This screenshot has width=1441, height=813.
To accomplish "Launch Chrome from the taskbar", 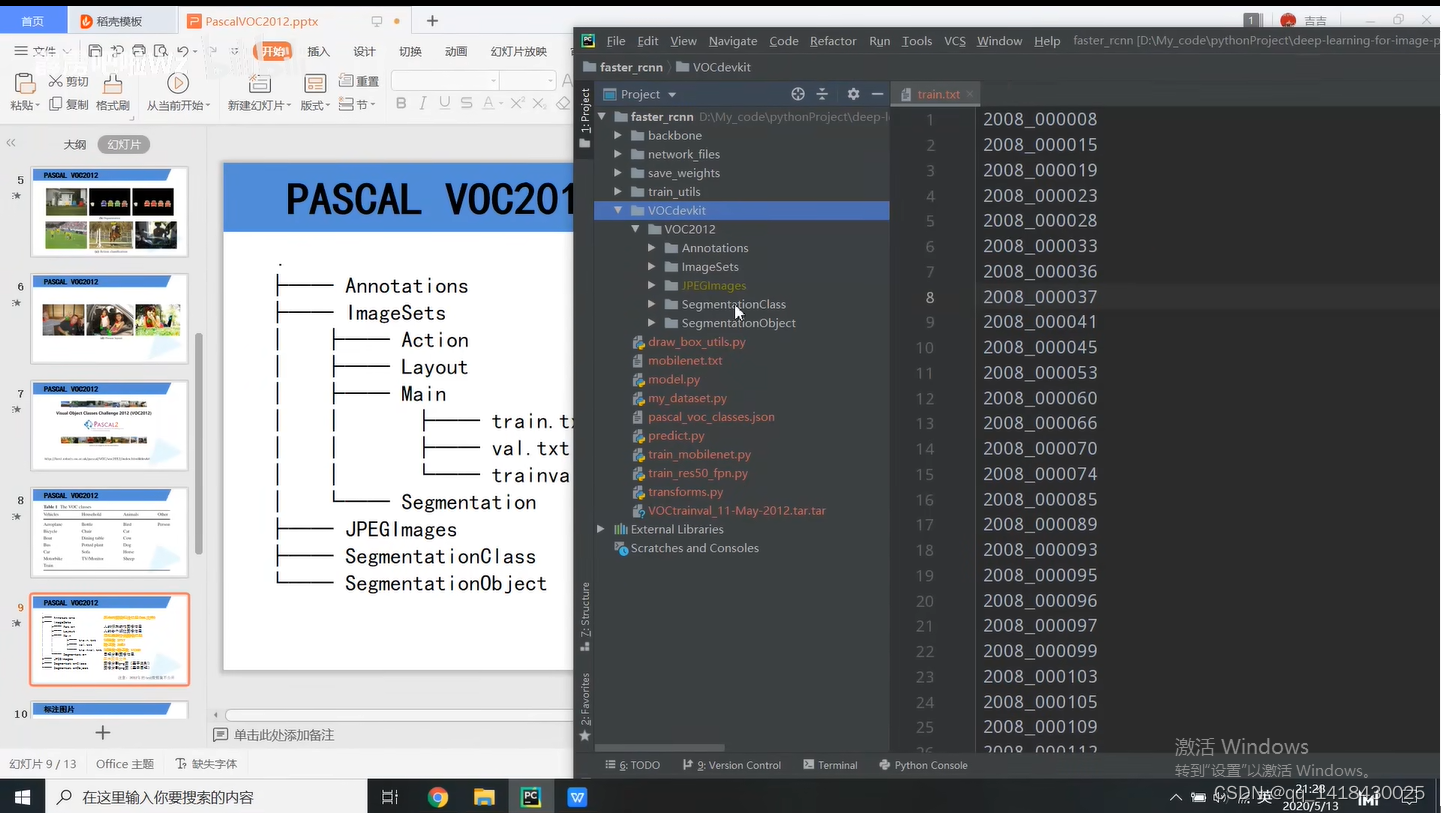I will [x=438, y=797].
